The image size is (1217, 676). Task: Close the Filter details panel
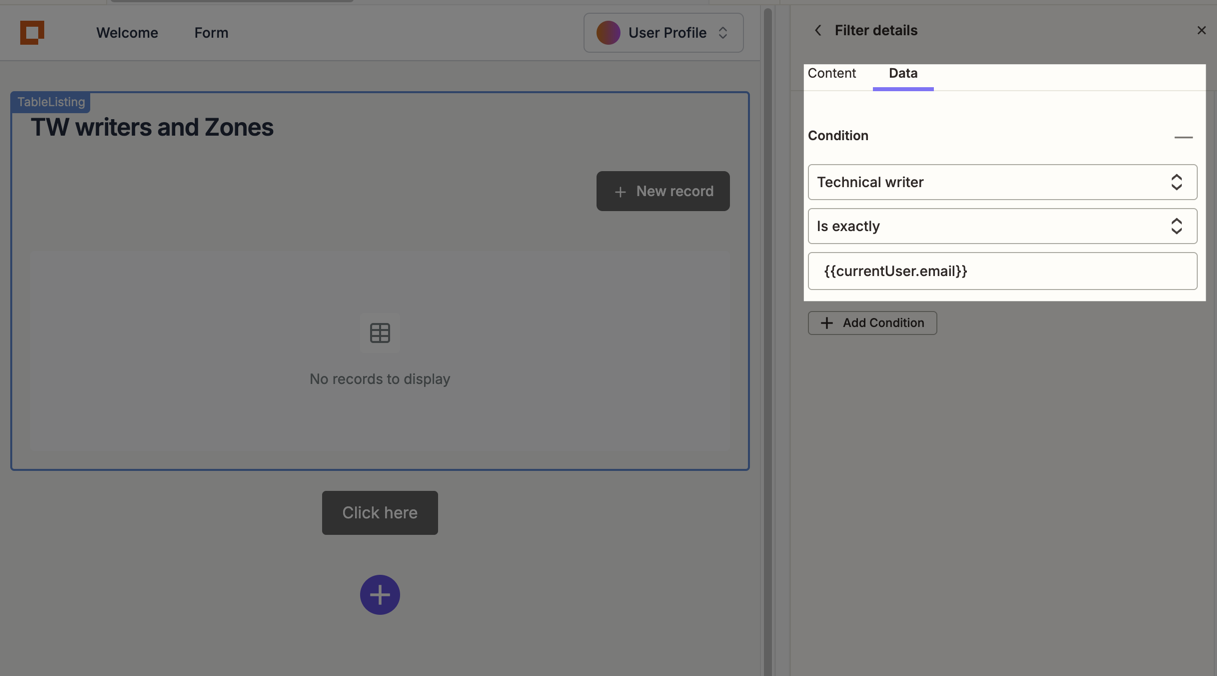tap(1201, 31)
